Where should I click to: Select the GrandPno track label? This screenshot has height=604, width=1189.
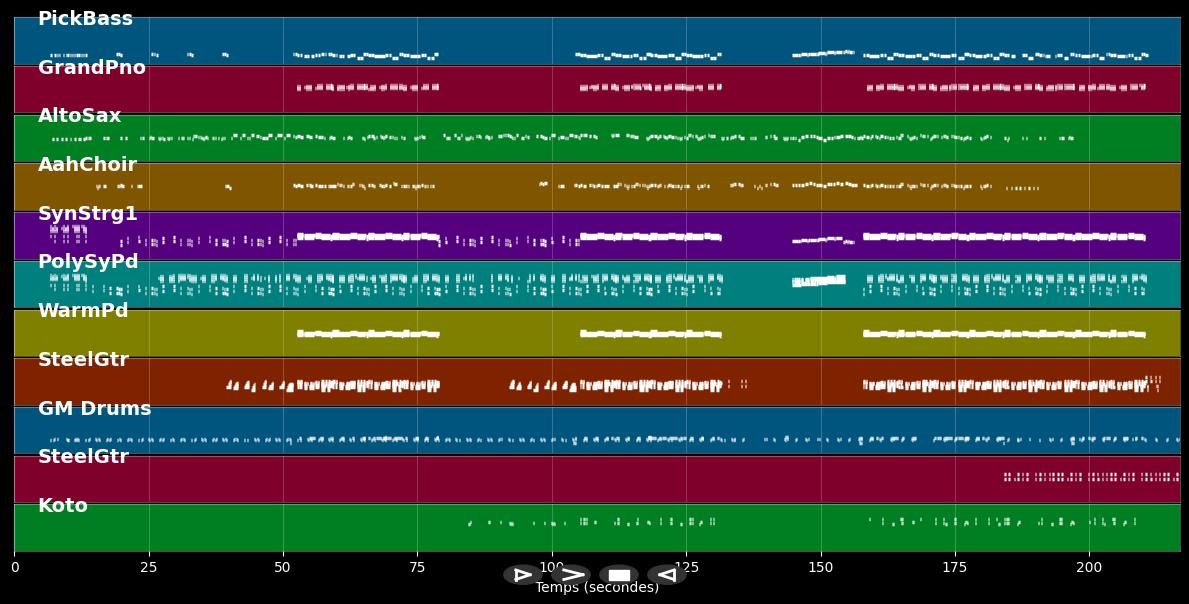click(92, 68)
